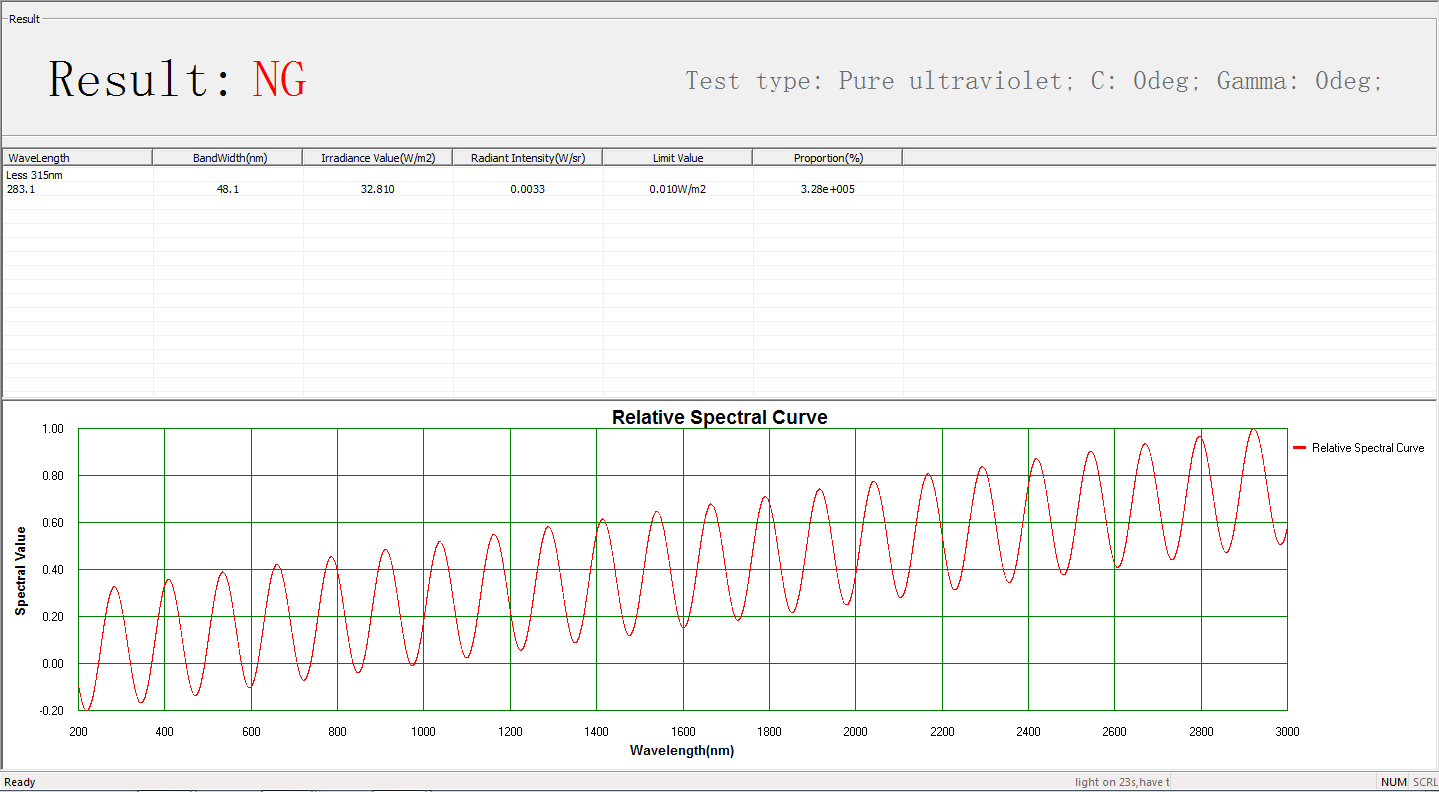Click the NUM indicator in status bar
Screen dimensions: 1439x792
click(1393, 782)
